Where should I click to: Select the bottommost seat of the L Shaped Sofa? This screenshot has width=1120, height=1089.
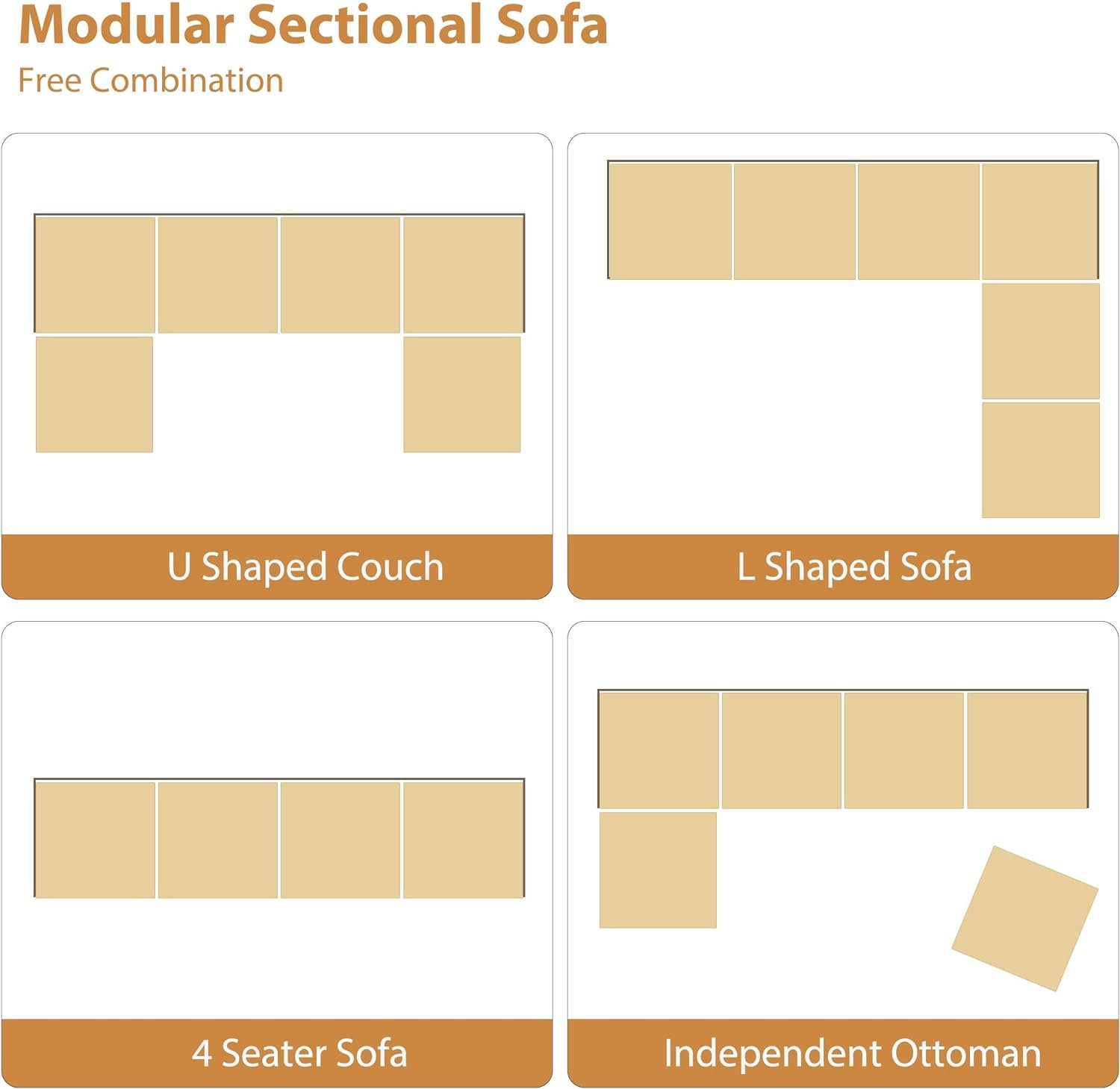pos(1040,460)
